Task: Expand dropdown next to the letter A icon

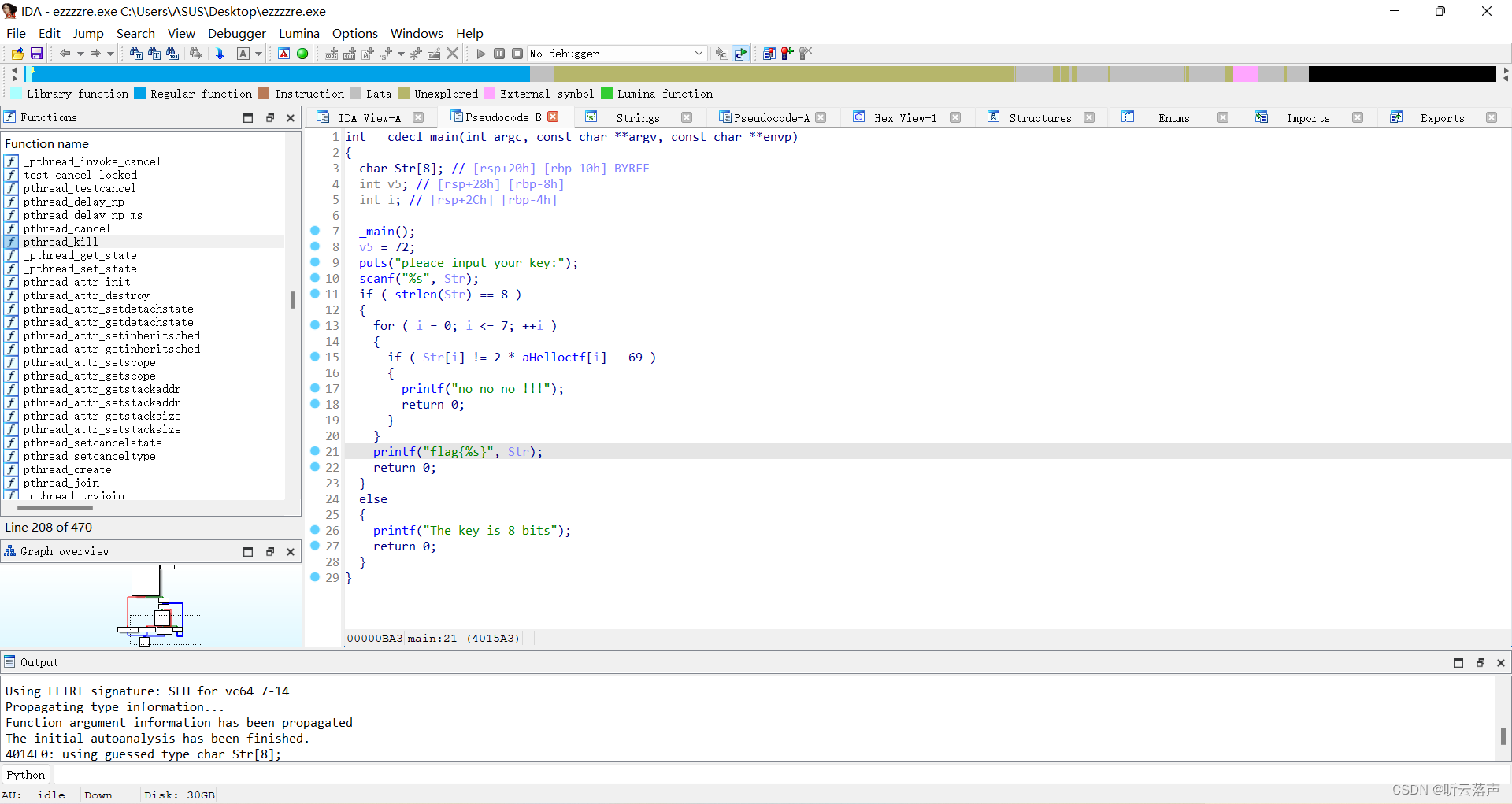Action: point(258,54)
